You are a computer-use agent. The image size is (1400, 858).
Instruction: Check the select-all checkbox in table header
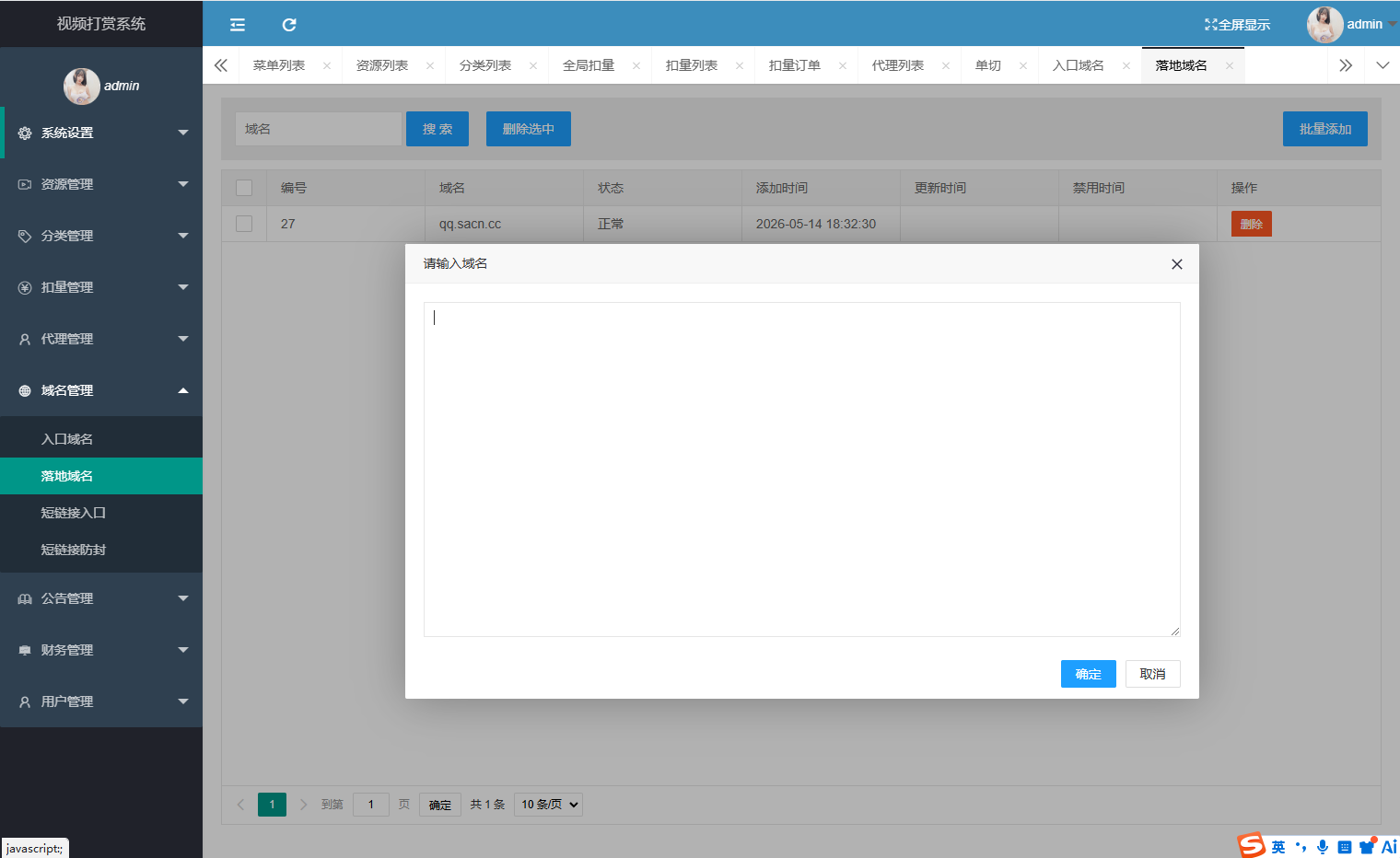(244, 188)
